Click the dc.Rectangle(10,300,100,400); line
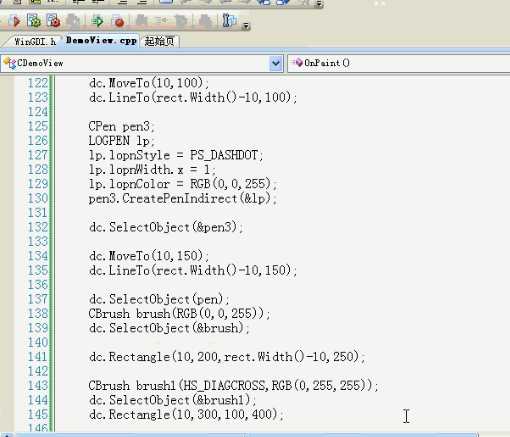The image size is (510, 437). (x=186, y=414)
